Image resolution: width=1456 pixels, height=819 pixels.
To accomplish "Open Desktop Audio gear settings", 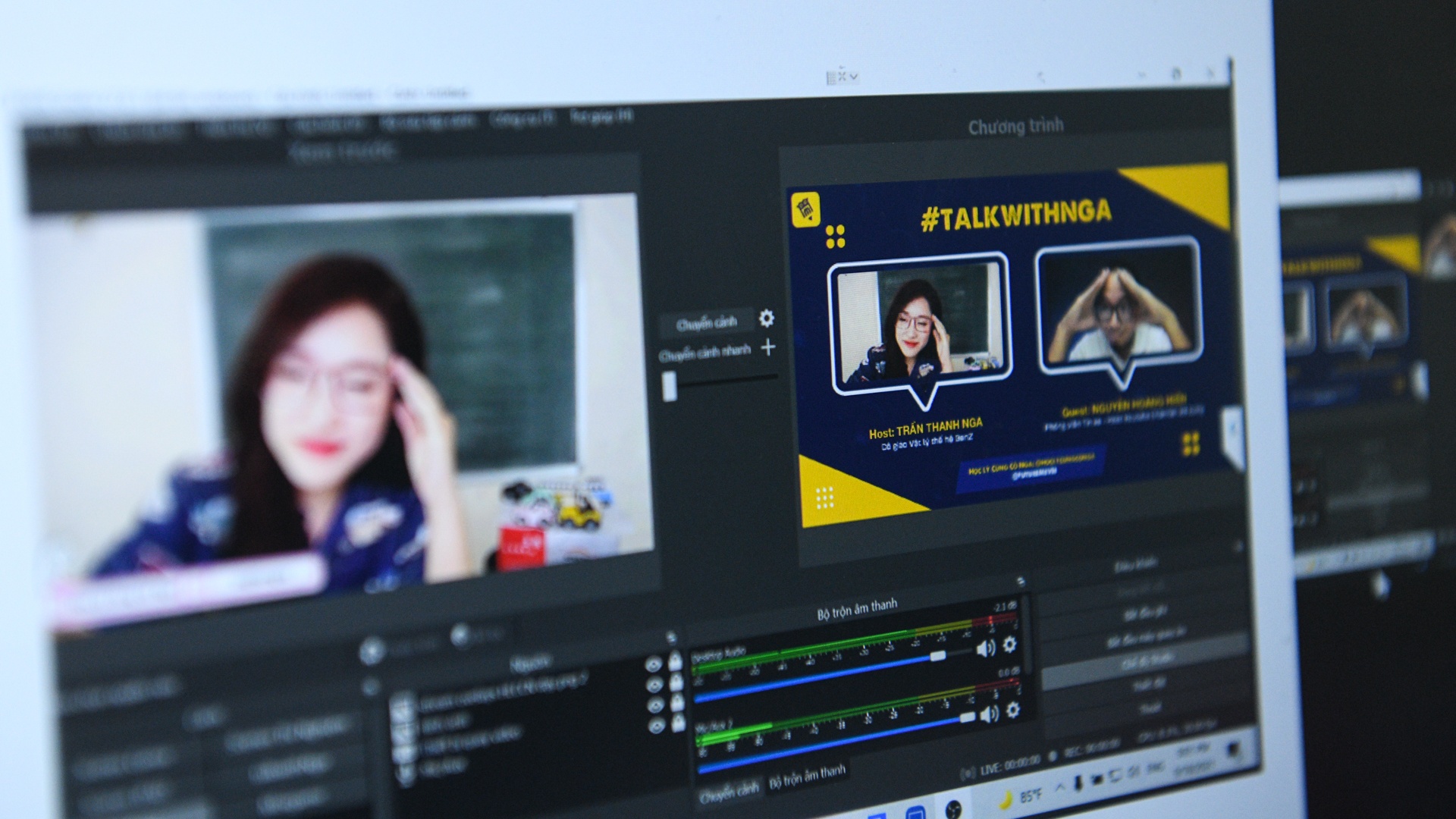I will tap(1009, 645).
